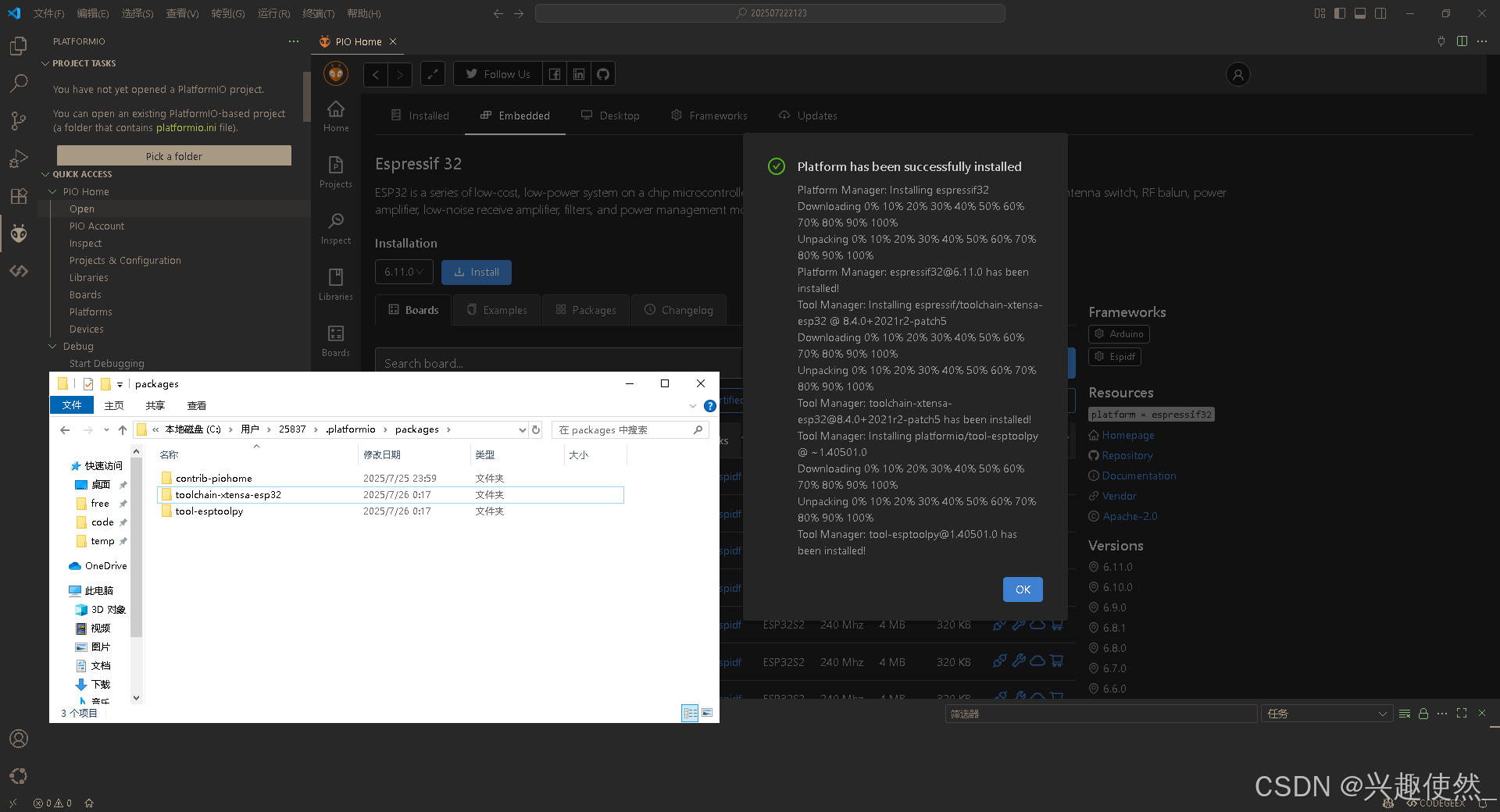This screenshot has width=1500, height=812.
Task: Open Manage gear in activity bar
Action: (x=19, y=776)
